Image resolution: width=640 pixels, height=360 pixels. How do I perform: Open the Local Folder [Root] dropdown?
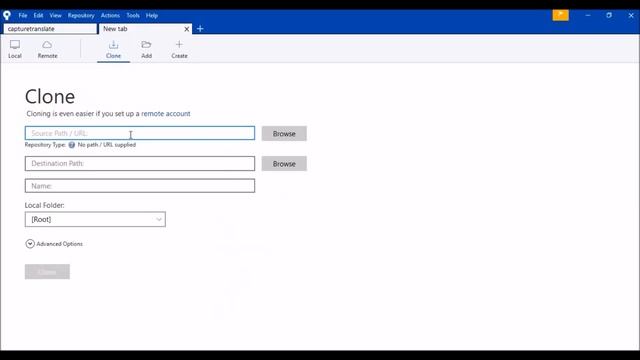click(x=95, y=219)
